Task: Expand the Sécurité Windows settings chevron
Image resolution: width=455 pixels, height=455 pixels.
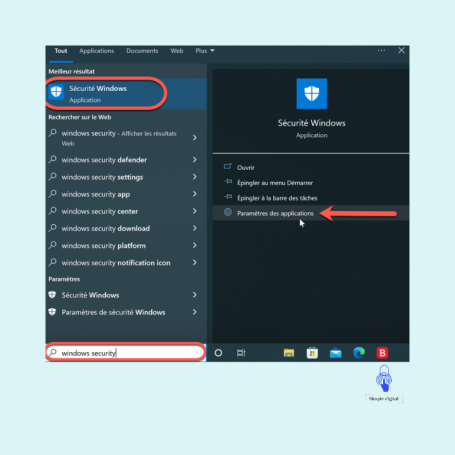Action: pyautogui.click(x=195, y=295)
